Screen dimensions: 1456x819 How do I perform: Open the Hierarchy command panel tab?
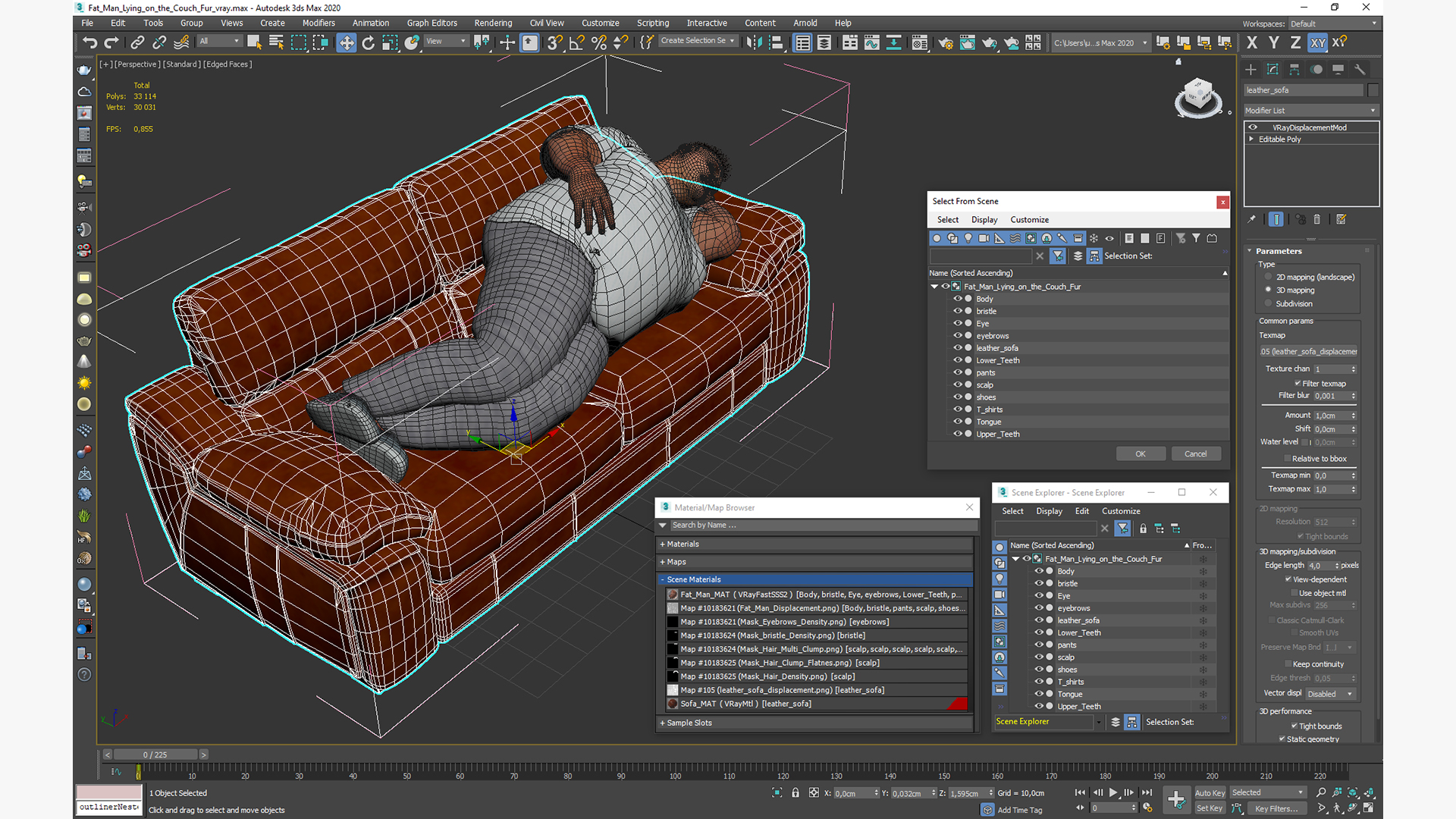(1294, 69)
